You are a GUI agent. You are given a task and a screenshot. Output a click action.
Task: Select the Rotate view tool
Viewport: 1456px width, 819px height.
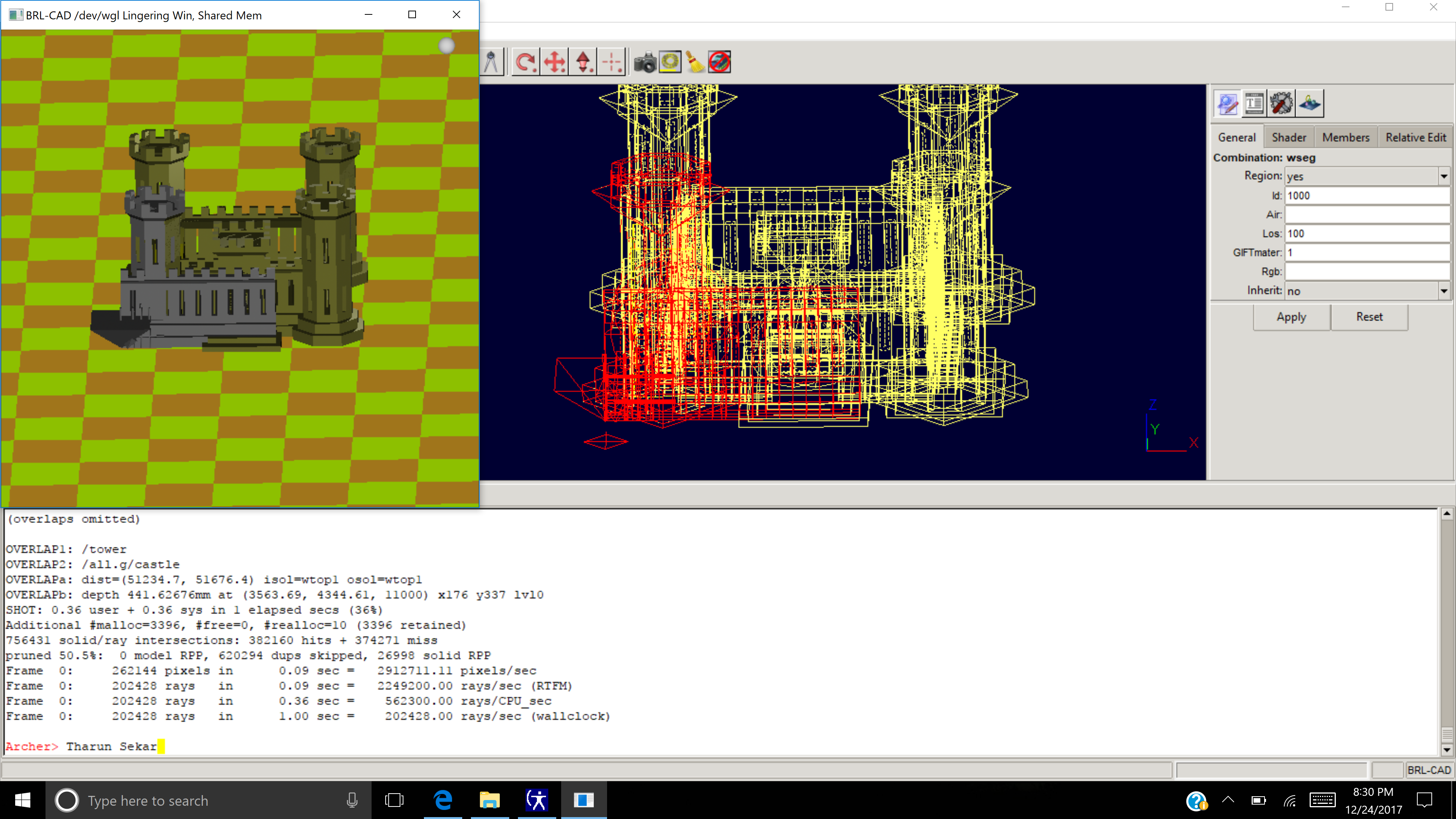[x=526, y=61]
